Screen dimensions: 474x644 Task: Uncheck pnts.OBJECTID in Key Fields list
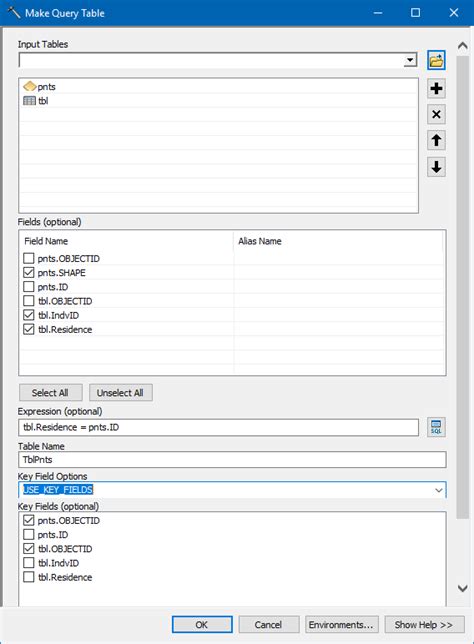[29, 520]
